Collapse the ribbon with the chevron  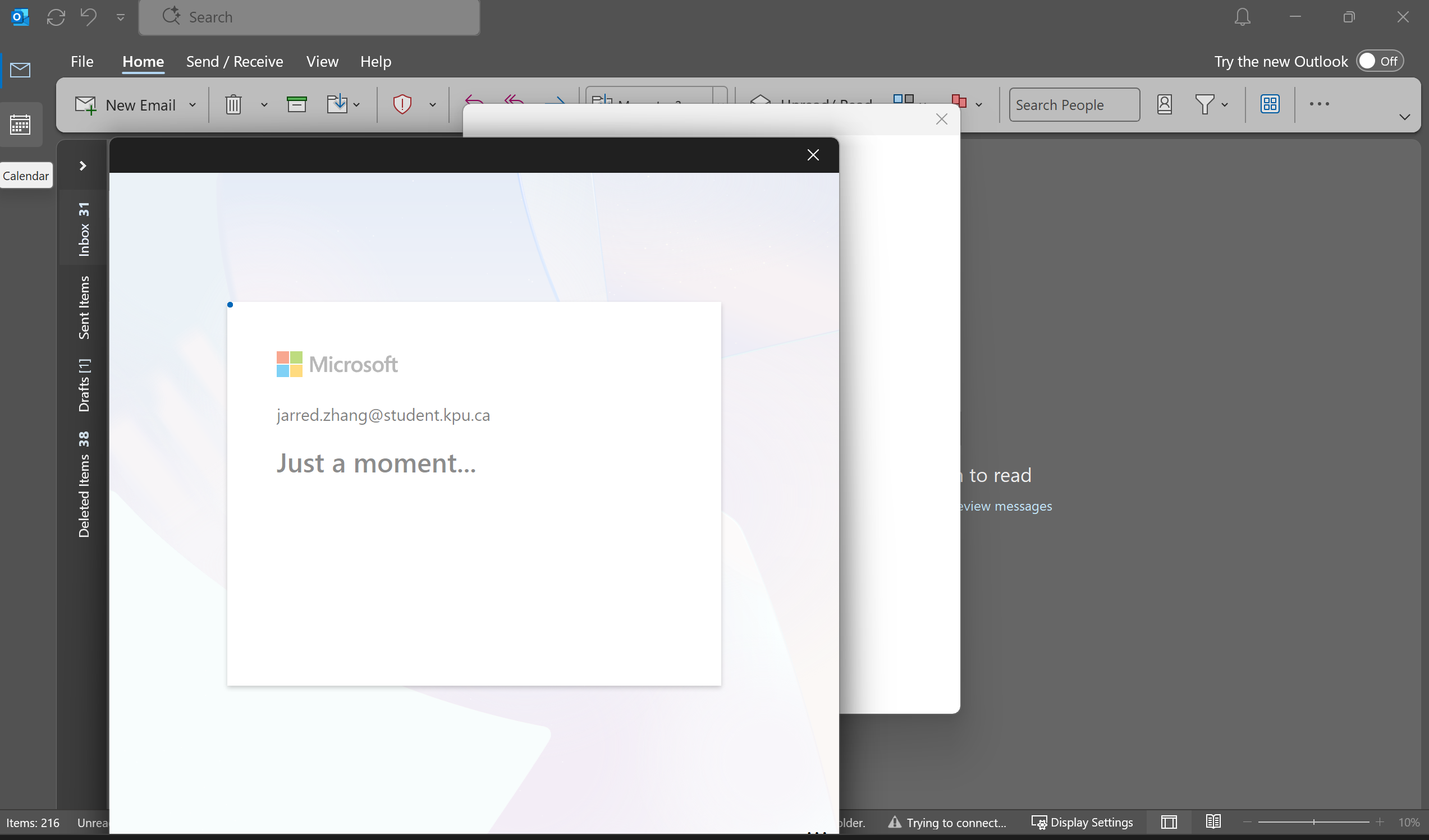(x=1405, y=117)
